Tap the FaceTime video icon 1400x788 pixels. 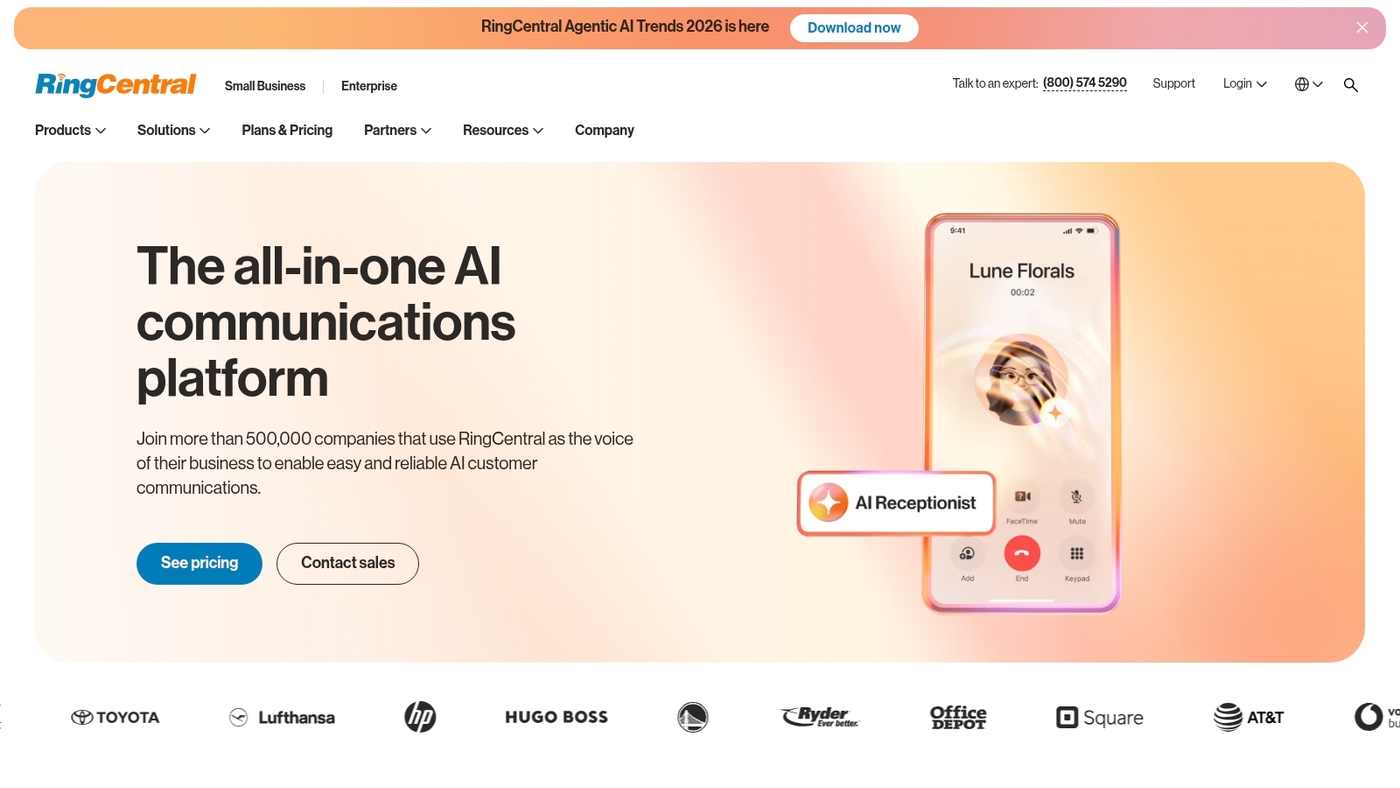click(1022, 496)
